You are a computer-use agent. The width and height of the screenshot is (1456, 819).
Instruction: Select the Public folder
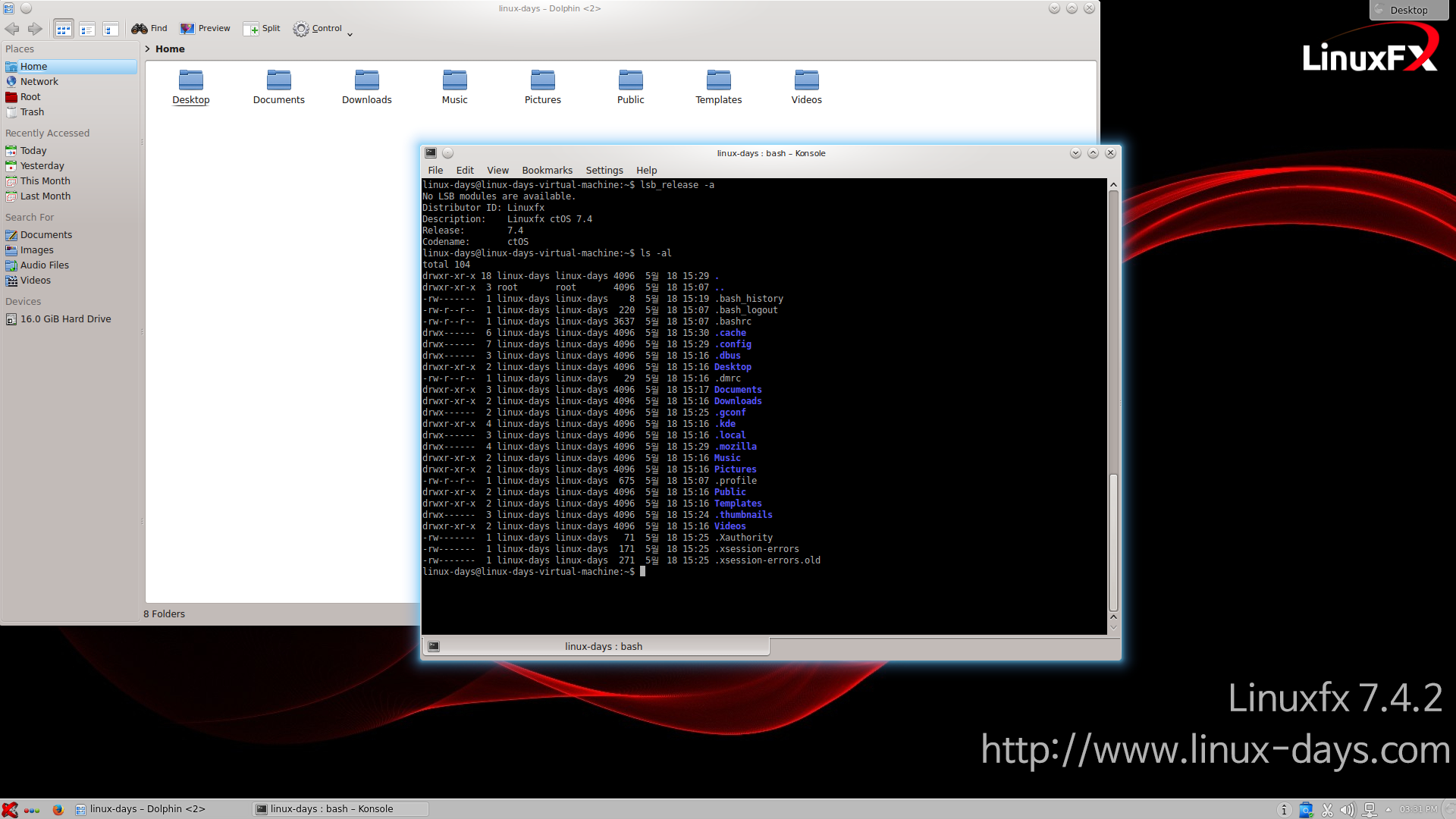pos(631,86)
